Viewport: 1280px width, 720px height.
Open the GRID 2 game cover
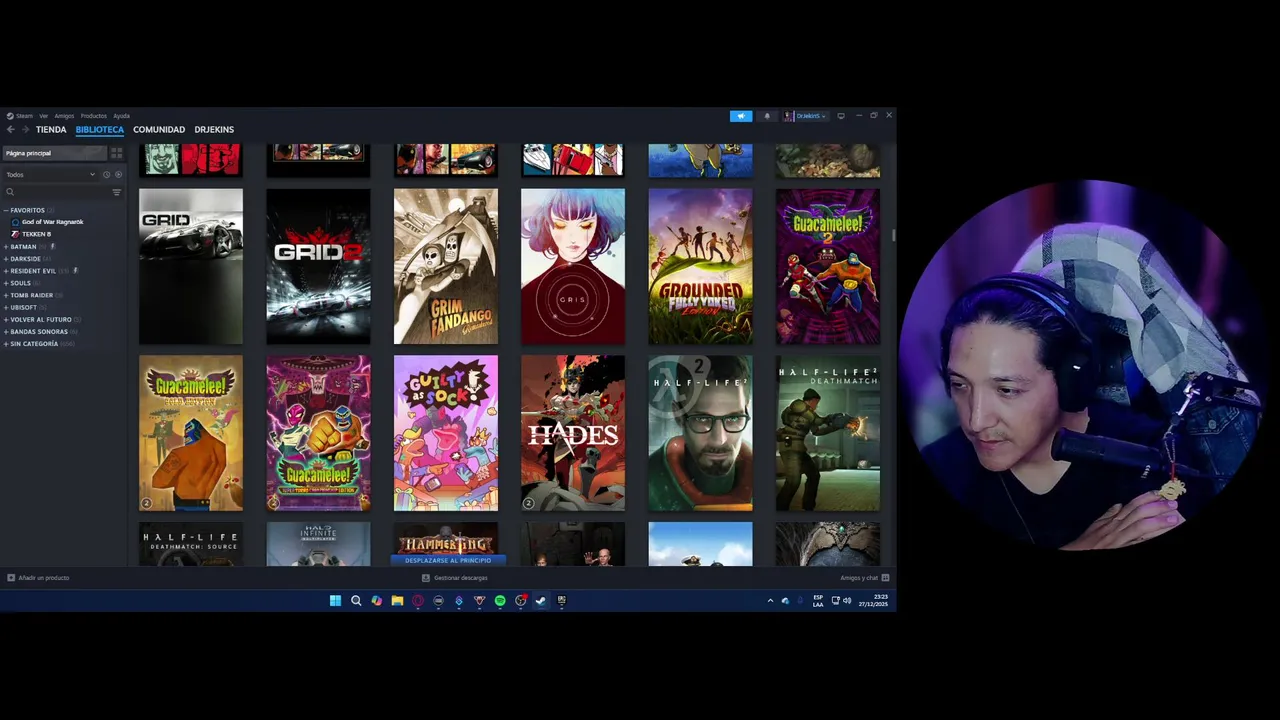click(318, 266)
